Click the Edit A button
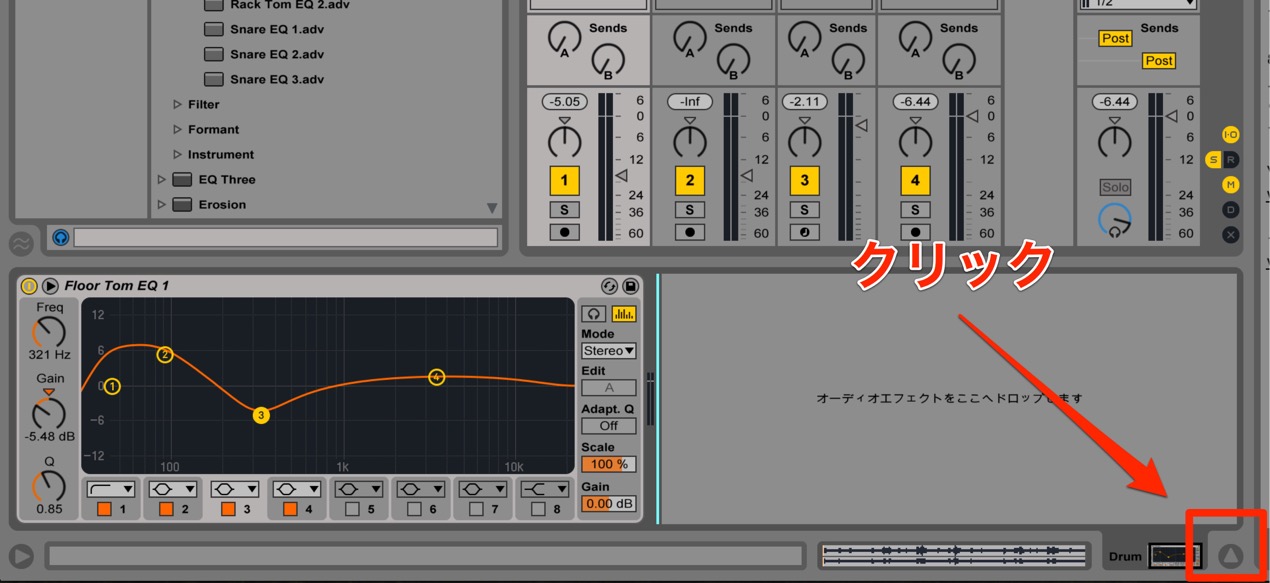 click(x=609, y=388)
